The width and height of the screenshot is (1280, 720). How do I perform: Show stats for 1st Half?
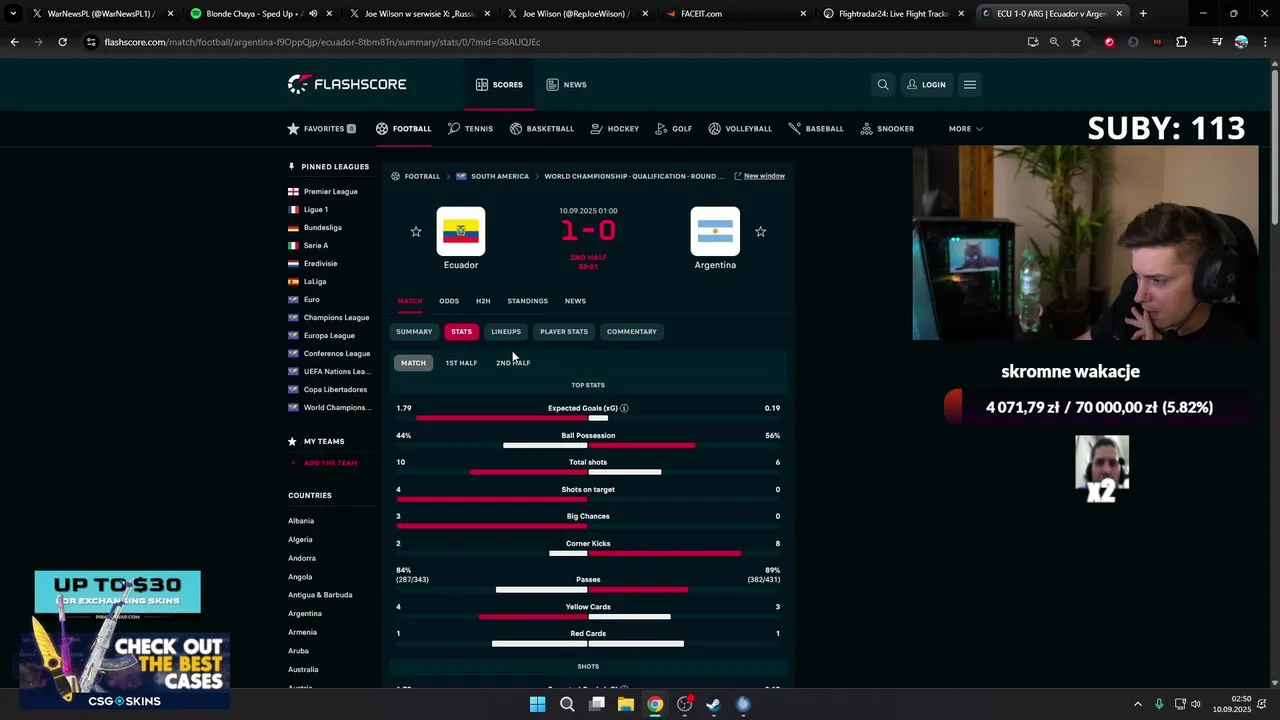tap(461, 363)
